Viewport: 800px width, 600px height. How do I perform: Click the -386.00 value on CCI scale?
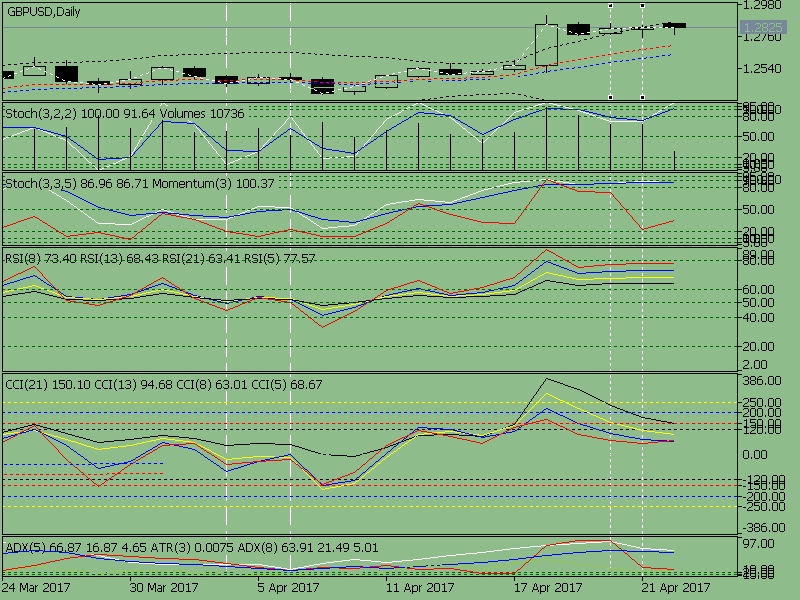coord(764,528)
